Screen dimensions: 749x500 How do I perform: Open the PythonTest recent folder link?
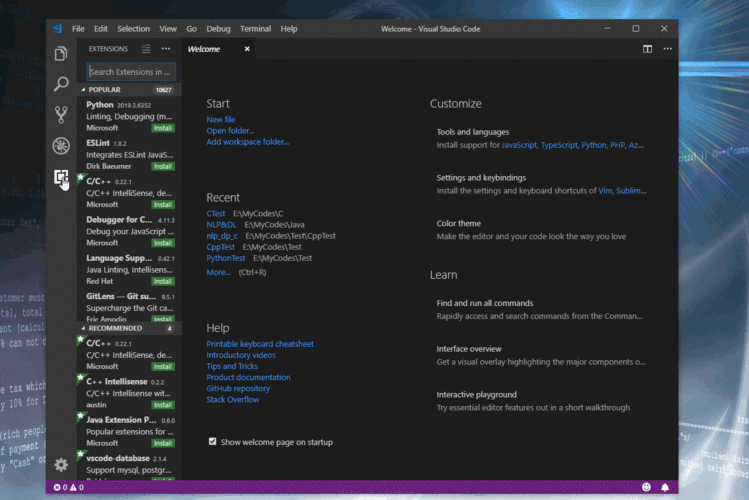pos(225,257)
